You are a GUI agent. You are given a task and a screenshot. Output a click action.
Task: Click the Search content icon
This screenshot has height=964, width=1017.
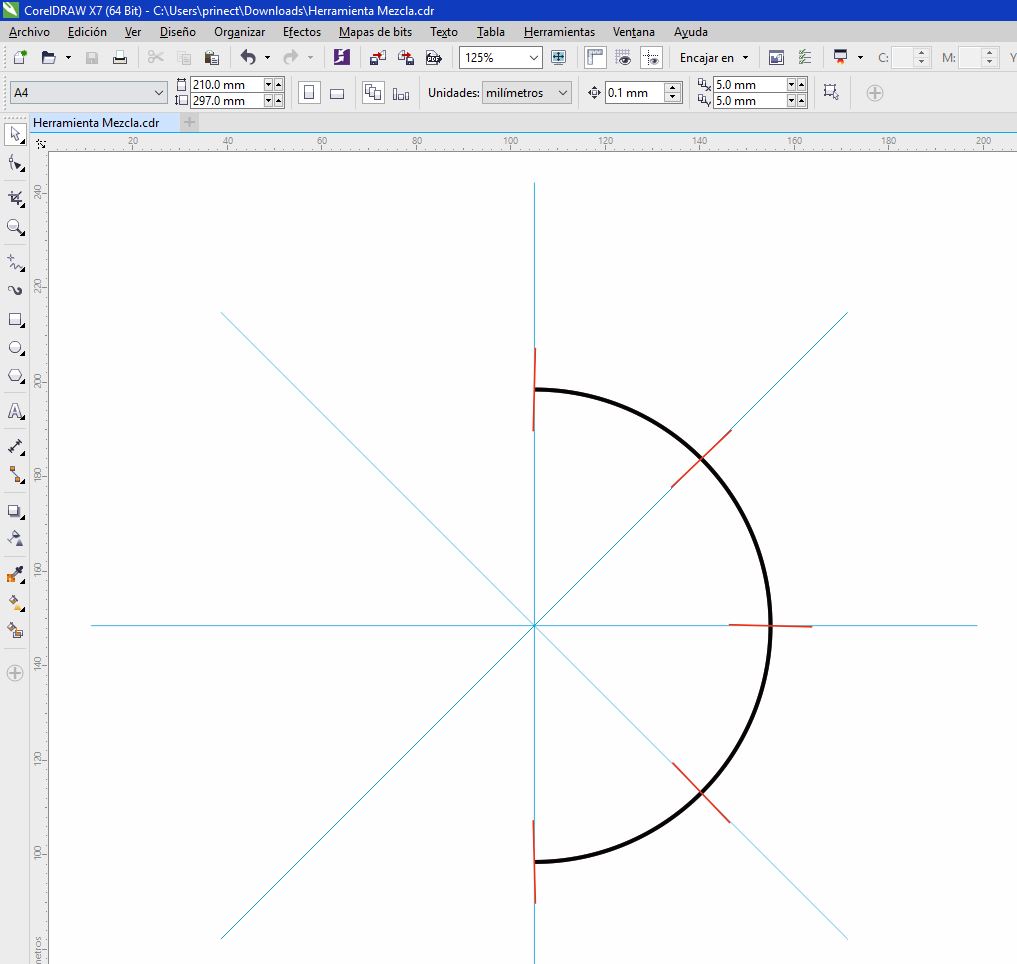tap(341, 57)
